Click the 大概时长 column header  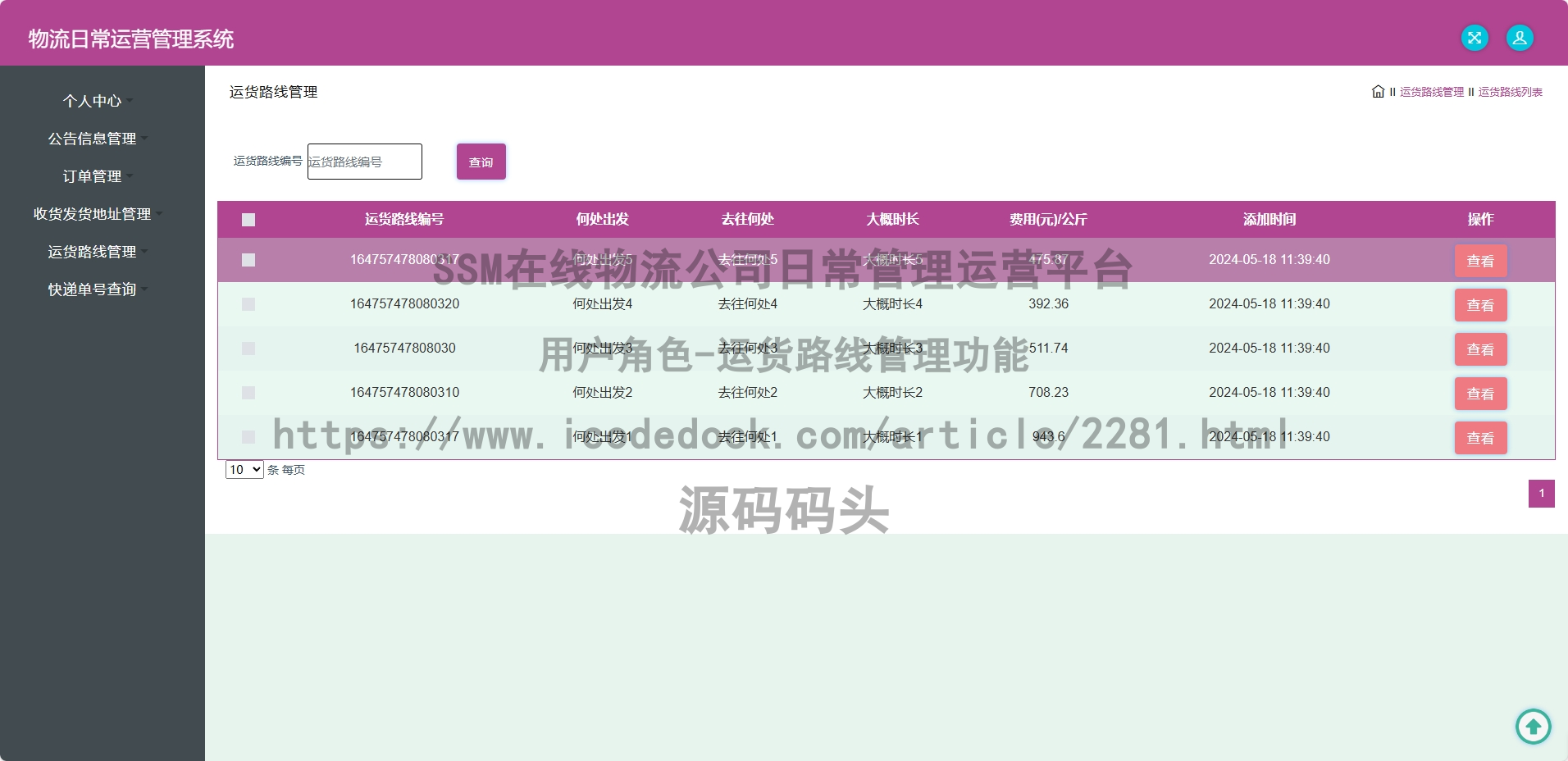pos(892,219)
